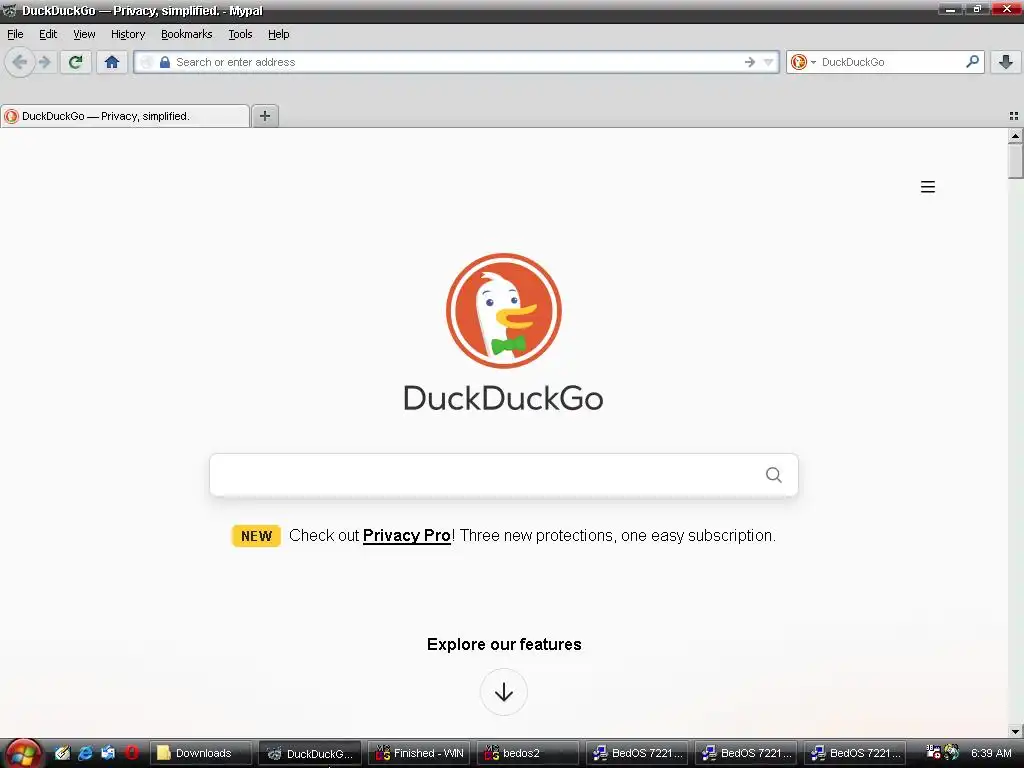Open the View menu
This screenshot has width=1024, height=768.
84,34
